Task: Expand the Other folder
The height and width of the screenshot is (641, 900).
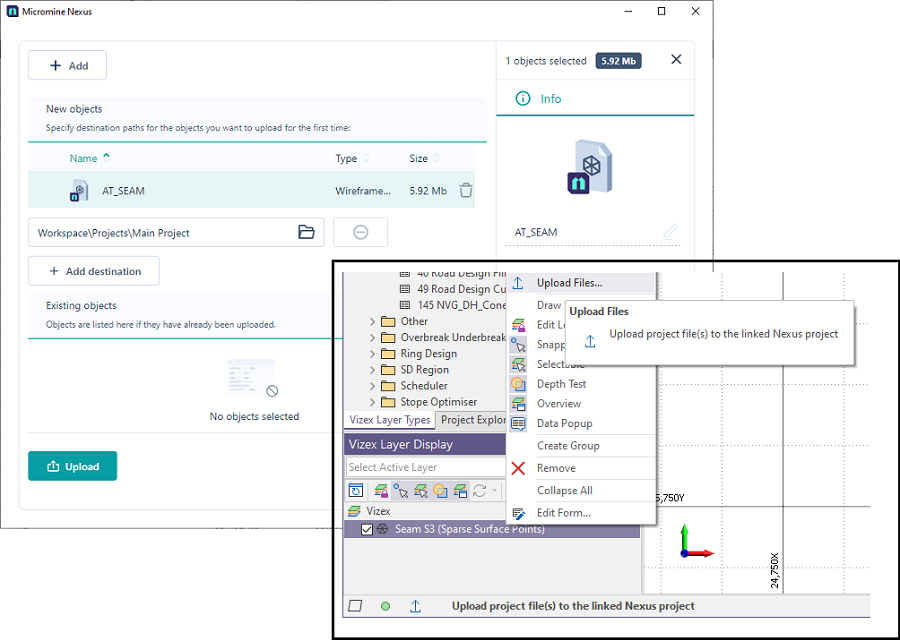Action: tap(373, 321)
